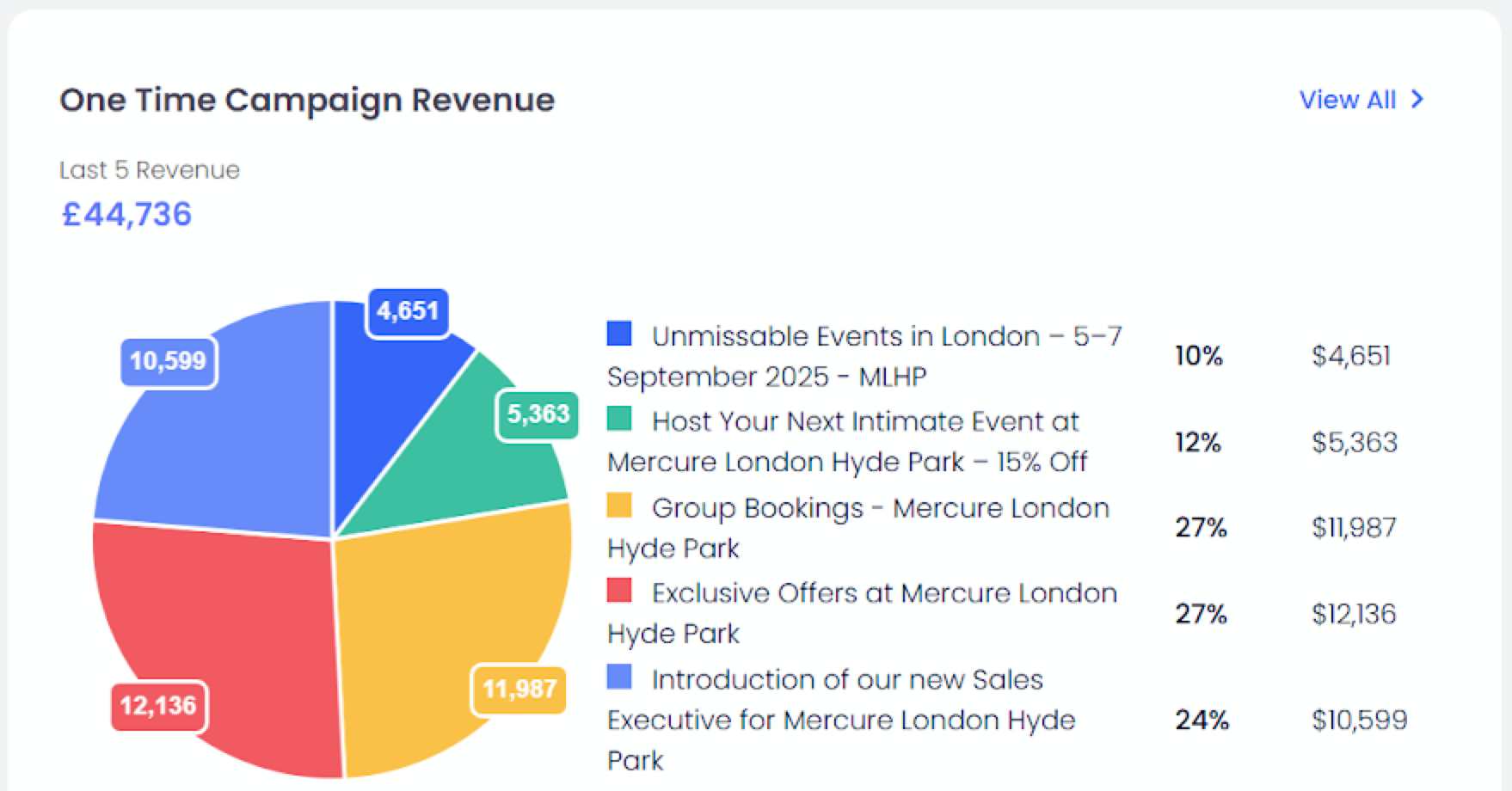Click the dark blue legend swatch for Unmissable Events
This screenshot has width=1512, height=791.
[619, 334]
